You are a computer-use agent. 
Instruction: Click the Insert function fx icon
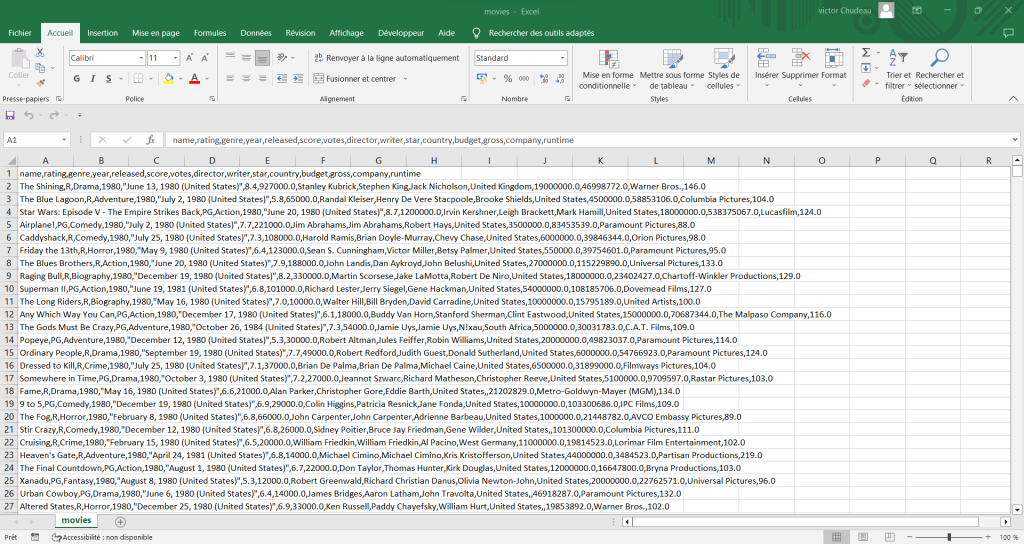click(151, 140)
